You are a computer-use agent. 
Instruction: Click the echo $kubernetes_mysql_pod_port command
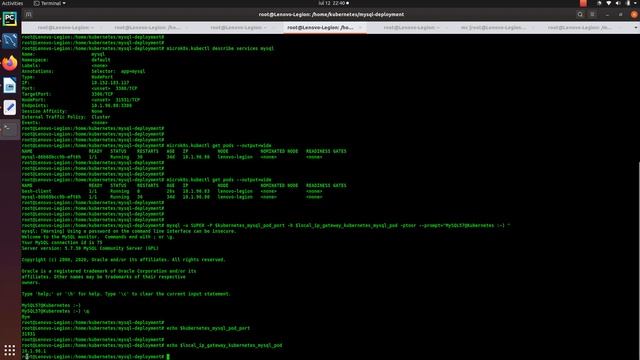tap(136, 328)
